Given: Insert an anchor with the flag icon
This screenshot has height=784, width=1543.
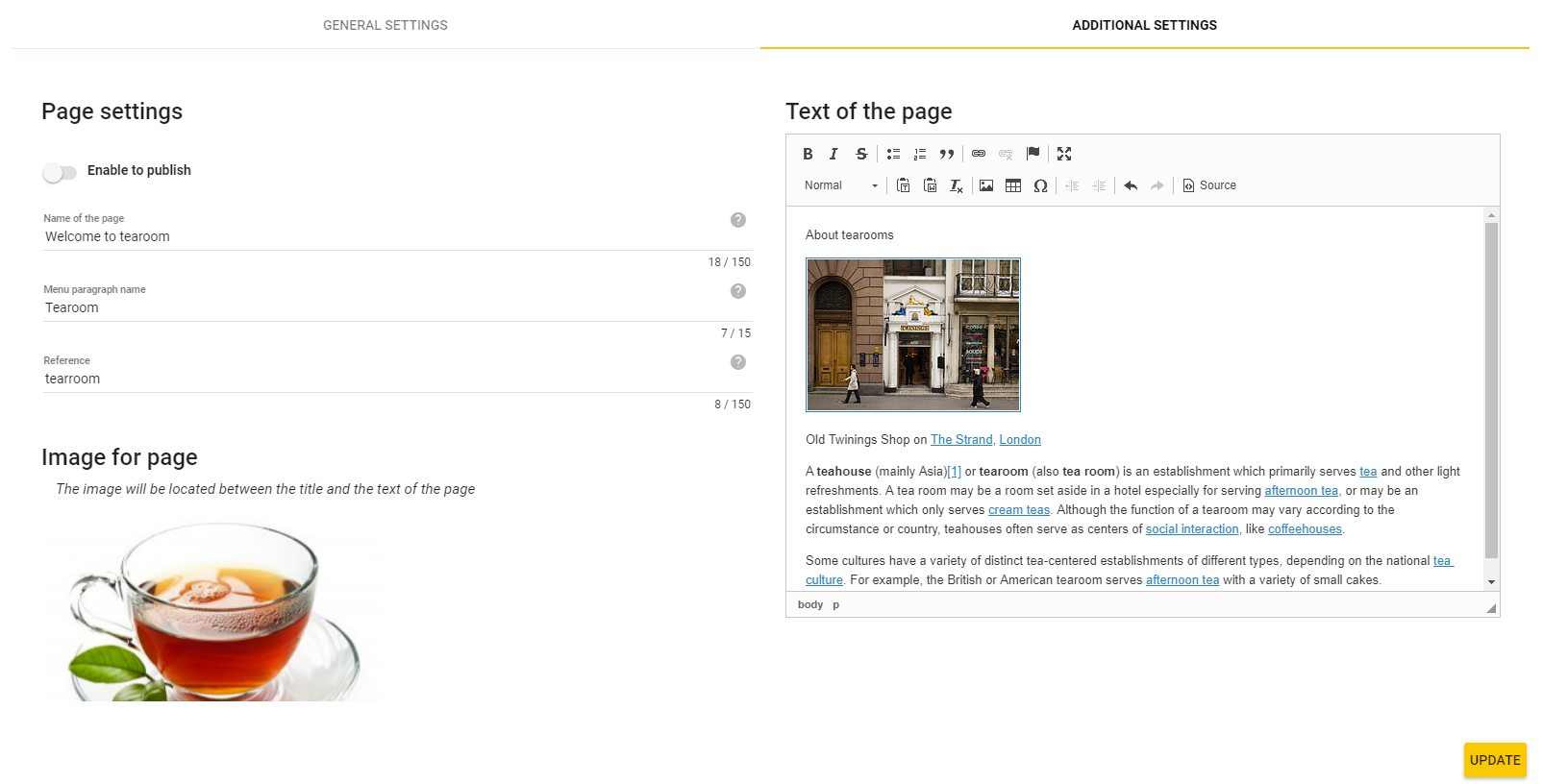Looking at the screenshot, I should (x=1033, y=154).
